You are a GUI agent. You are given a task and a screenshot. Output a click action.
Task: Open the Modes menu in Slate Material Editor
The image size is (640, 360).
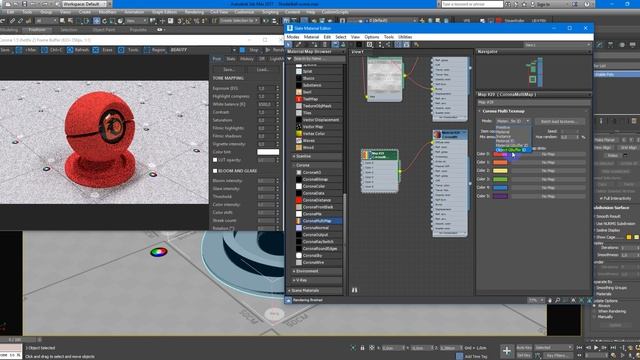point(293,37)
